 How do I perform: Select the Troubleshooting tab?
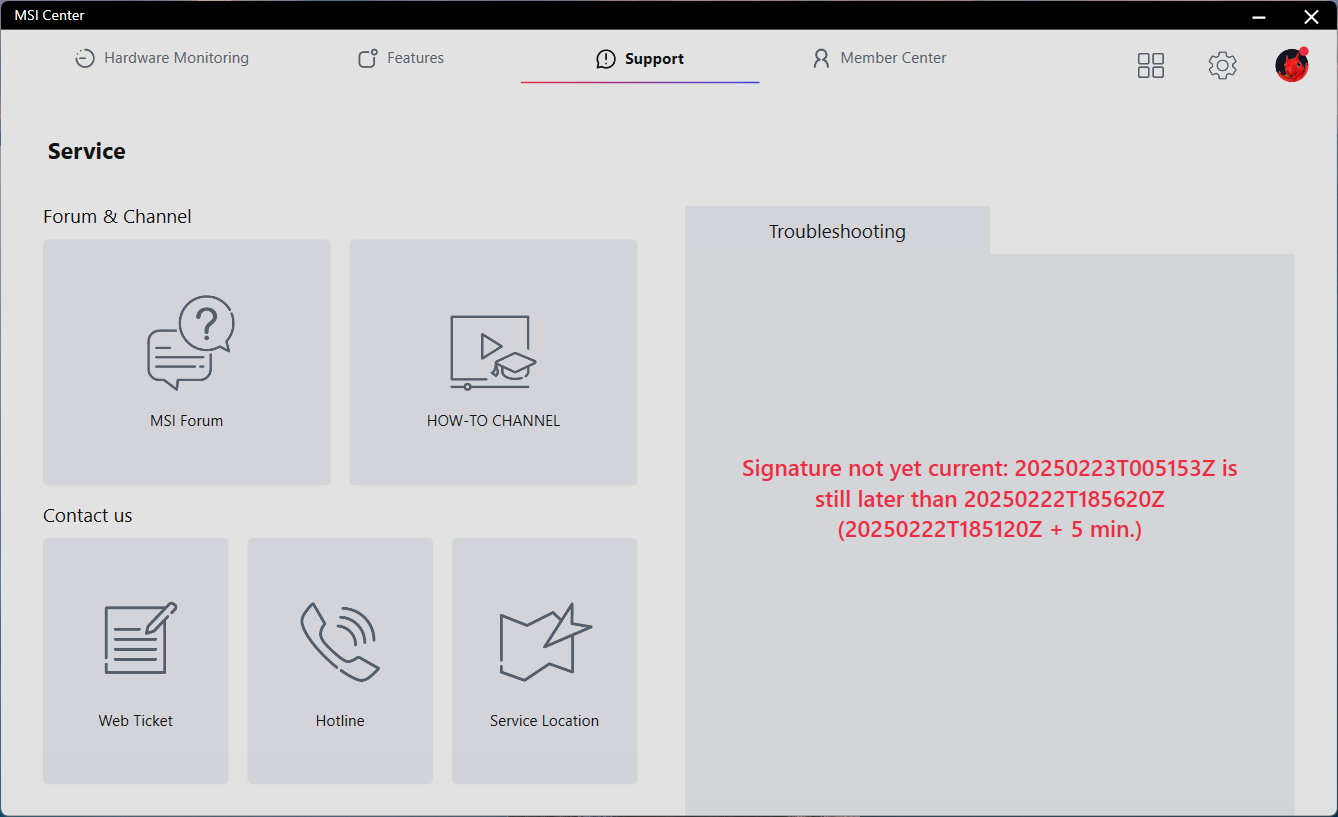click(837, 231)
